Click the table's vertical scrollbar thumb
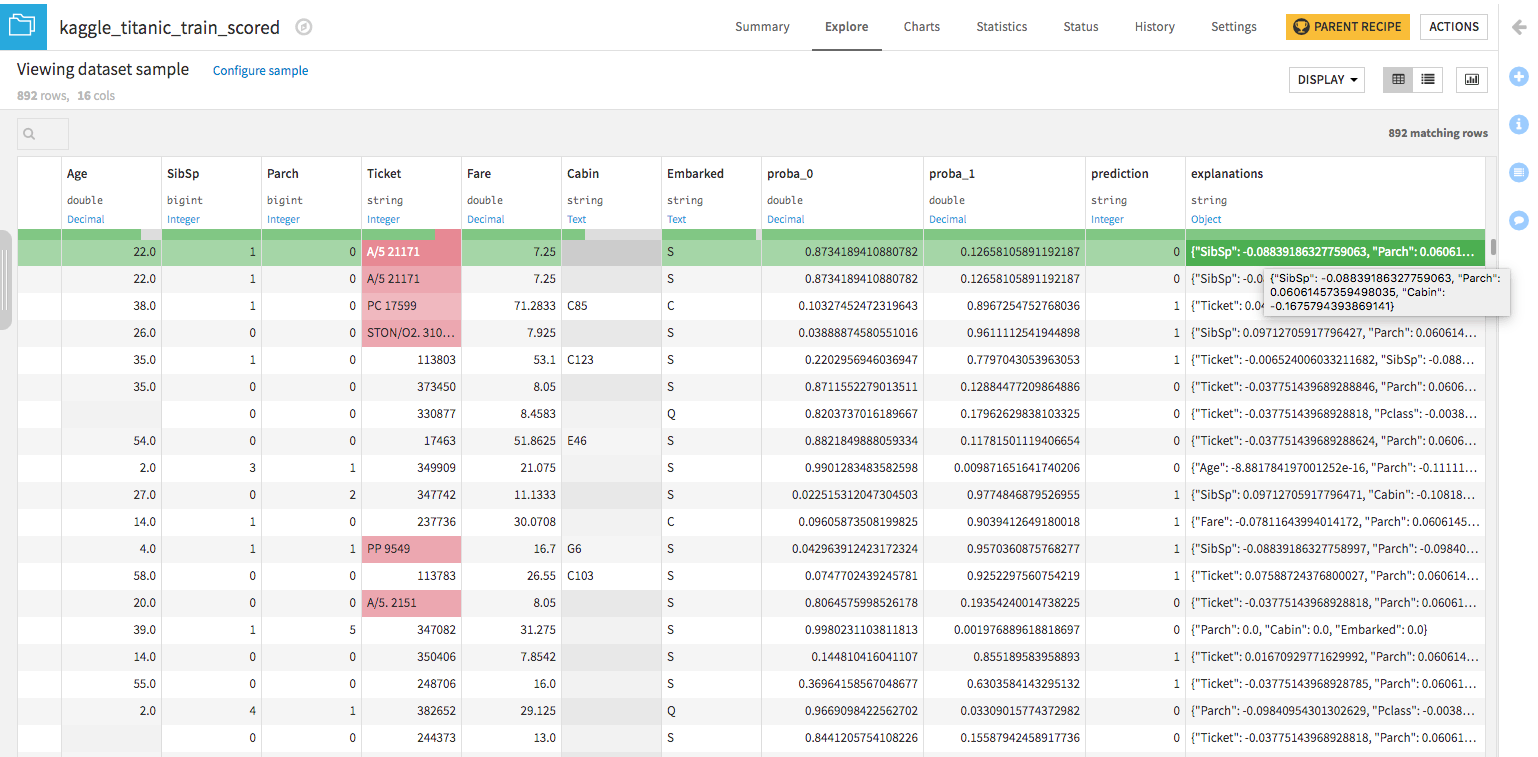This screenshot has height=757, width=1538. [1493, 247]
